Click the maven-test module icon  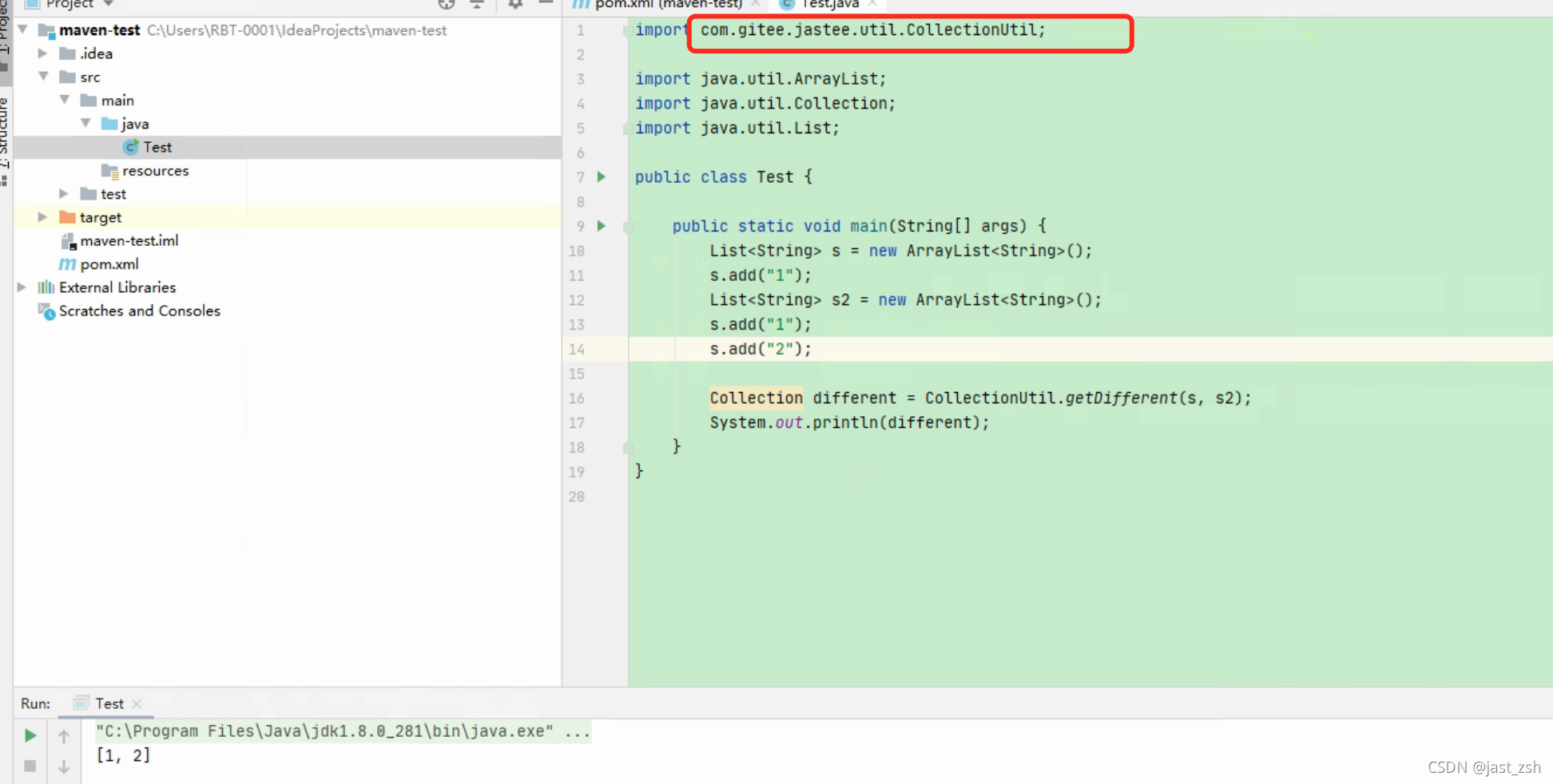[x=47, y=31]
